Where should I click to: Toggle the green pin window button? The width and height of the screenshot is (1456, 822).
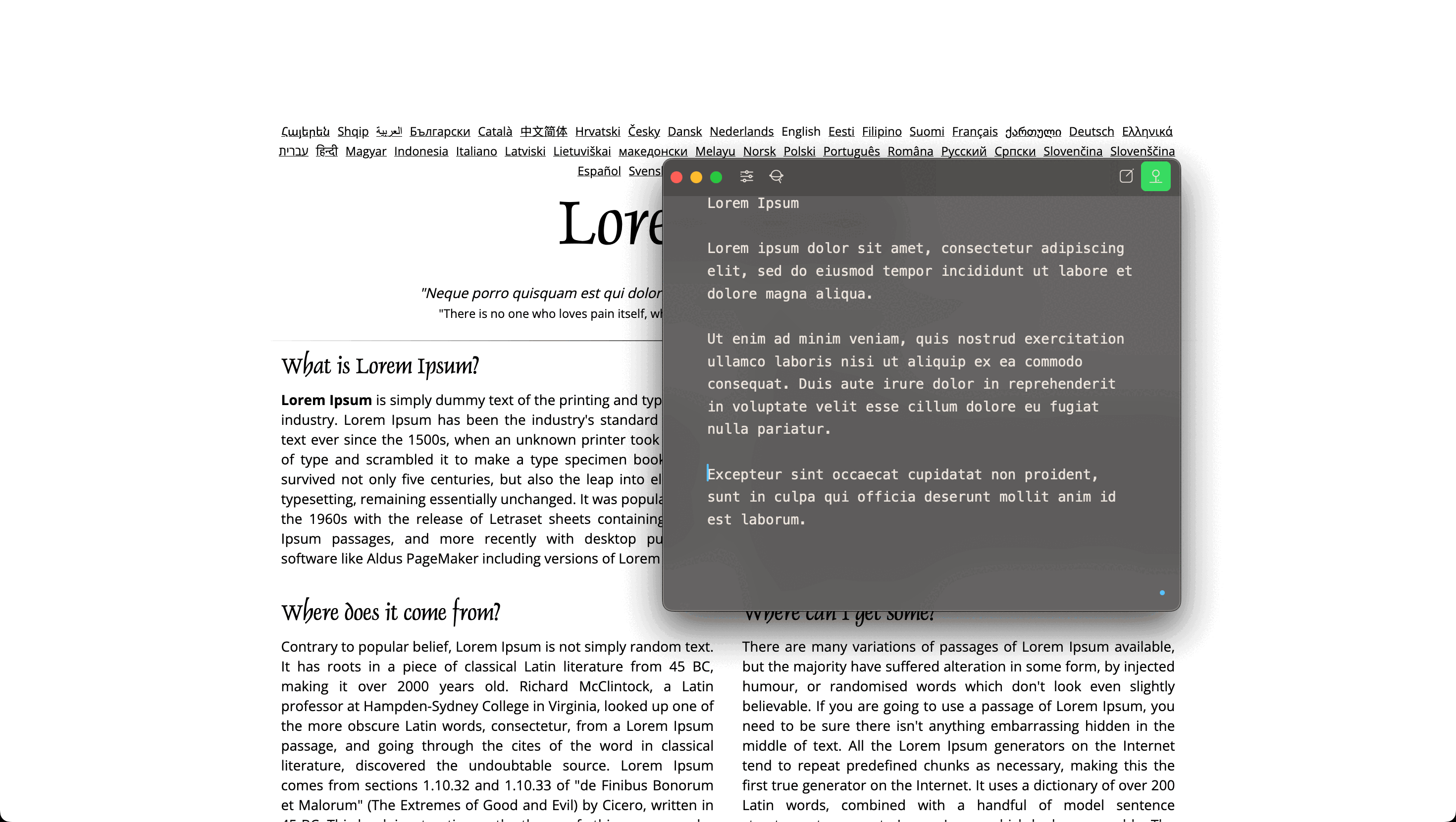click(x=1155, y=176)
